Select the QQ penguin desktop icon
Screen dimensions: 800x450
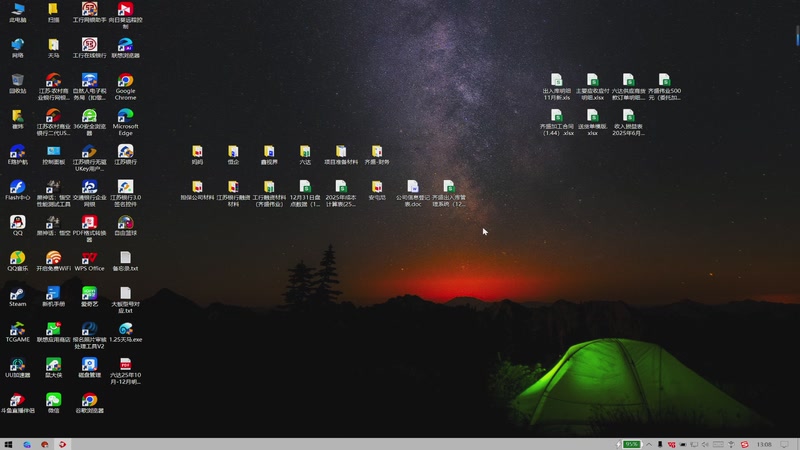tap(18, 225)
